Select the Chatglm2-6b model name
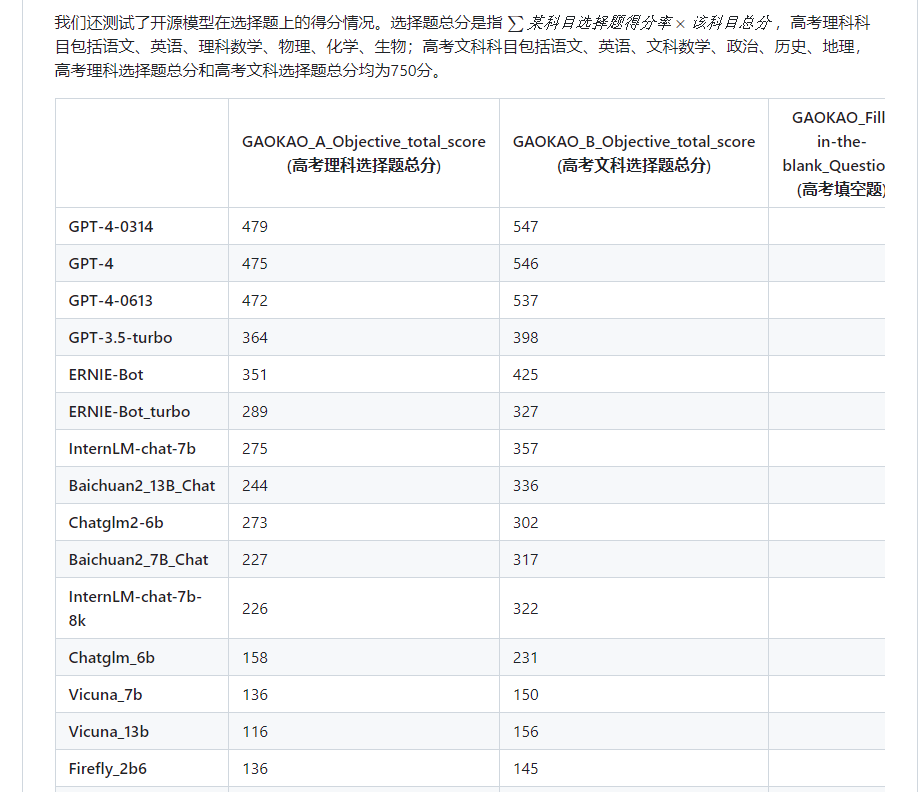The width and height of the screenshot is (923, 792). coord(116,523)
